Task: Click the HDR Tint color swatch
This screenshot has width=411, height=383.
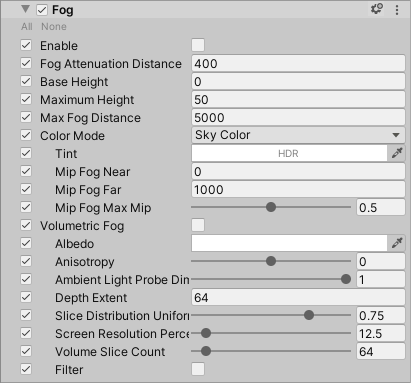Action: coord(289,153)
